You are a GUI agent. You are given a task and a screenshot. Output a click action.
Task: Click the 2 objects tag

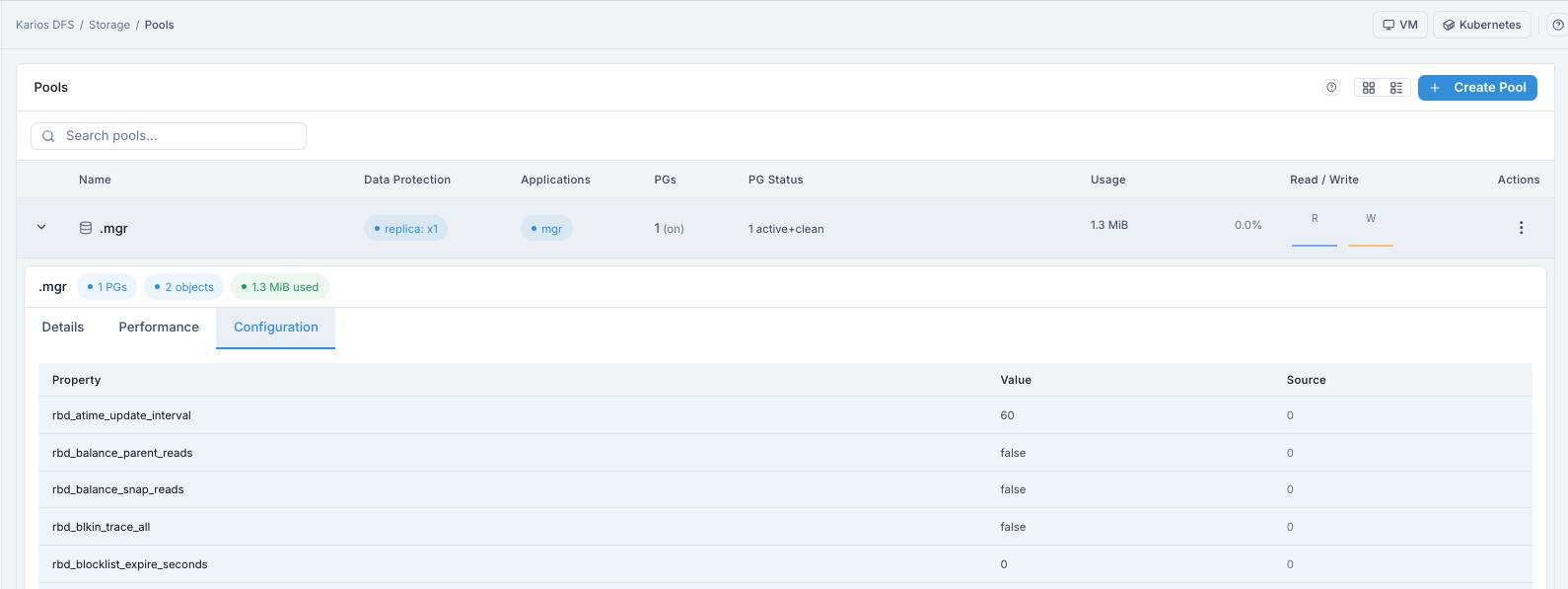click(183, 287)
